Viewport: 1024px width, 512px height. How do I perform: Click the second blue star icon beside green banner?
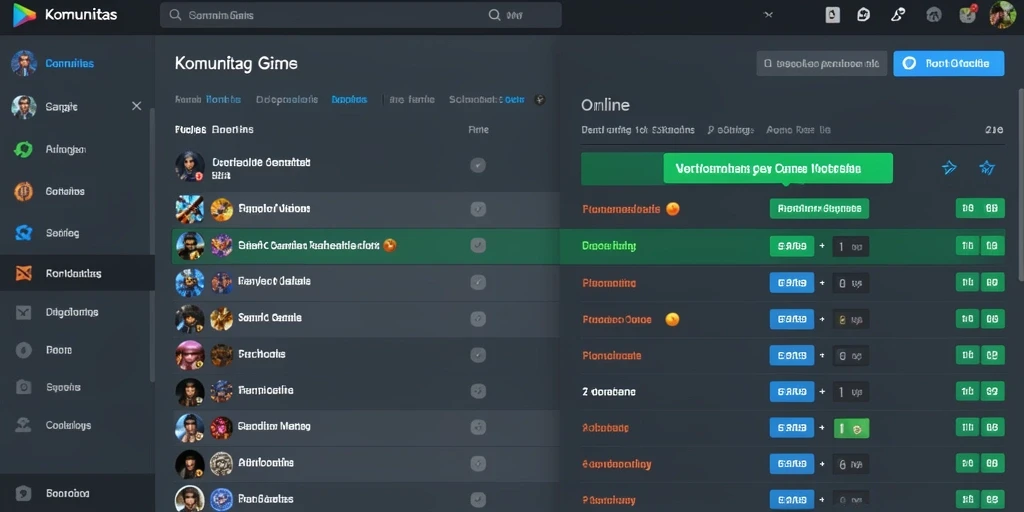987,168
